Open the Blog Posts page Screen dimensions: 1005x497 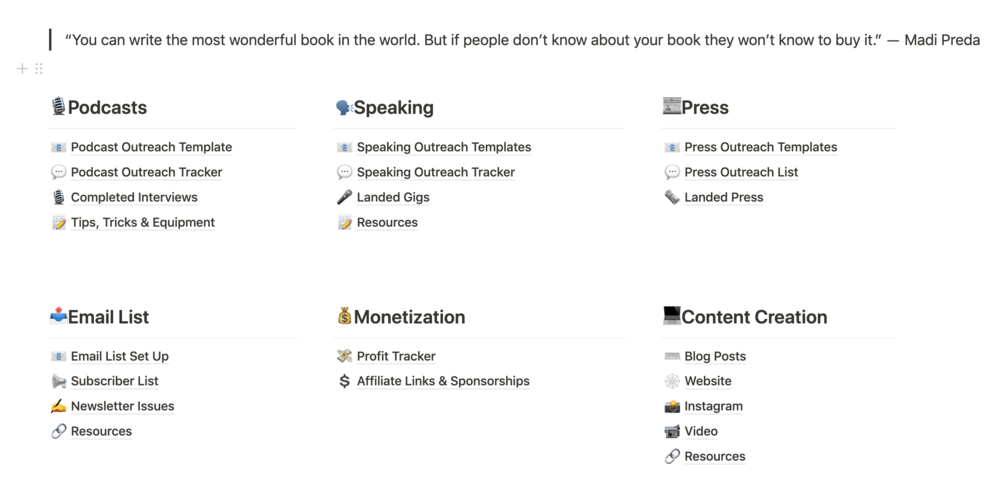coord(714,357)
